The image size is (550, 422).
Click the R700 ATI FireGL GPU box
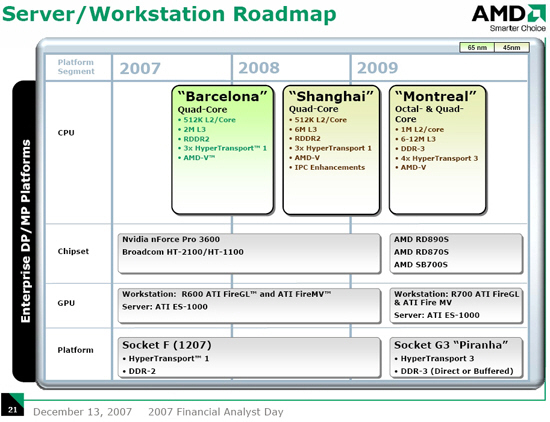[x=456, y=306]
